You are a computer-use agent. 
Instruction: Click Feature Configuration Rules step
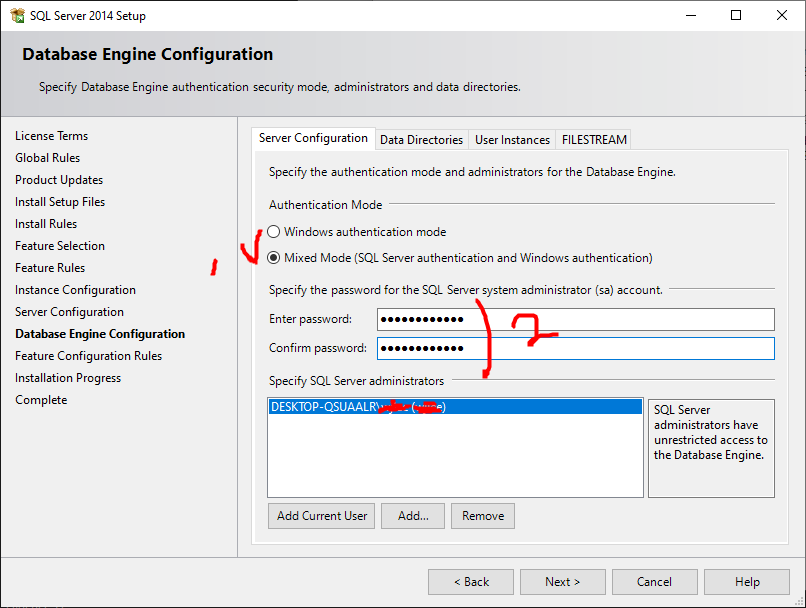tap(88, 356)
